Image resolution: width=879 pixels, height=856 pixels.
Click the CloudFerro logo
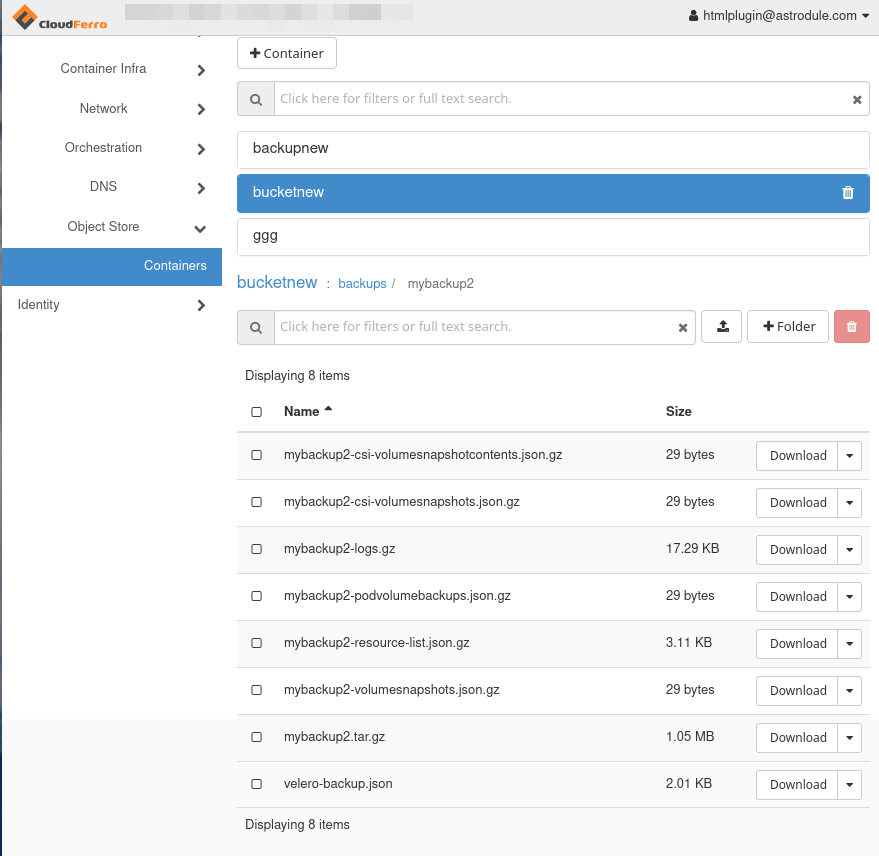click(59, 17)
